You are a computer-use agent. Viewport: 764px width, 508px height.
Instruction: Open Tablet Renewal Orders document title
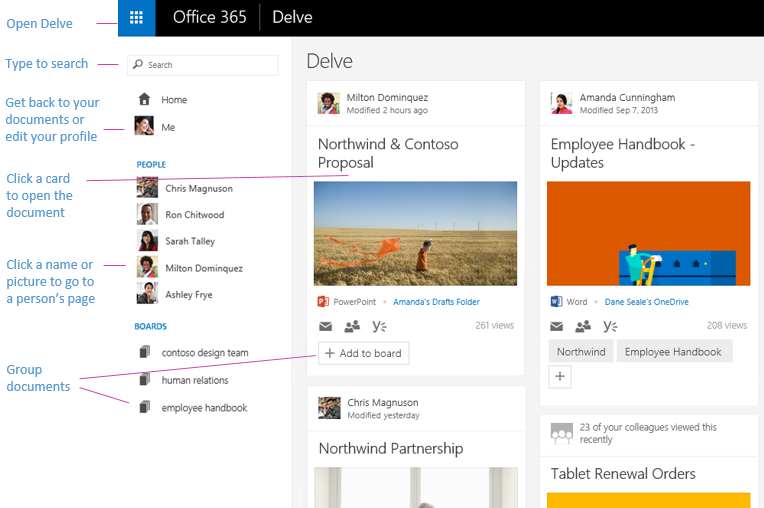click(x=623, y=473)
